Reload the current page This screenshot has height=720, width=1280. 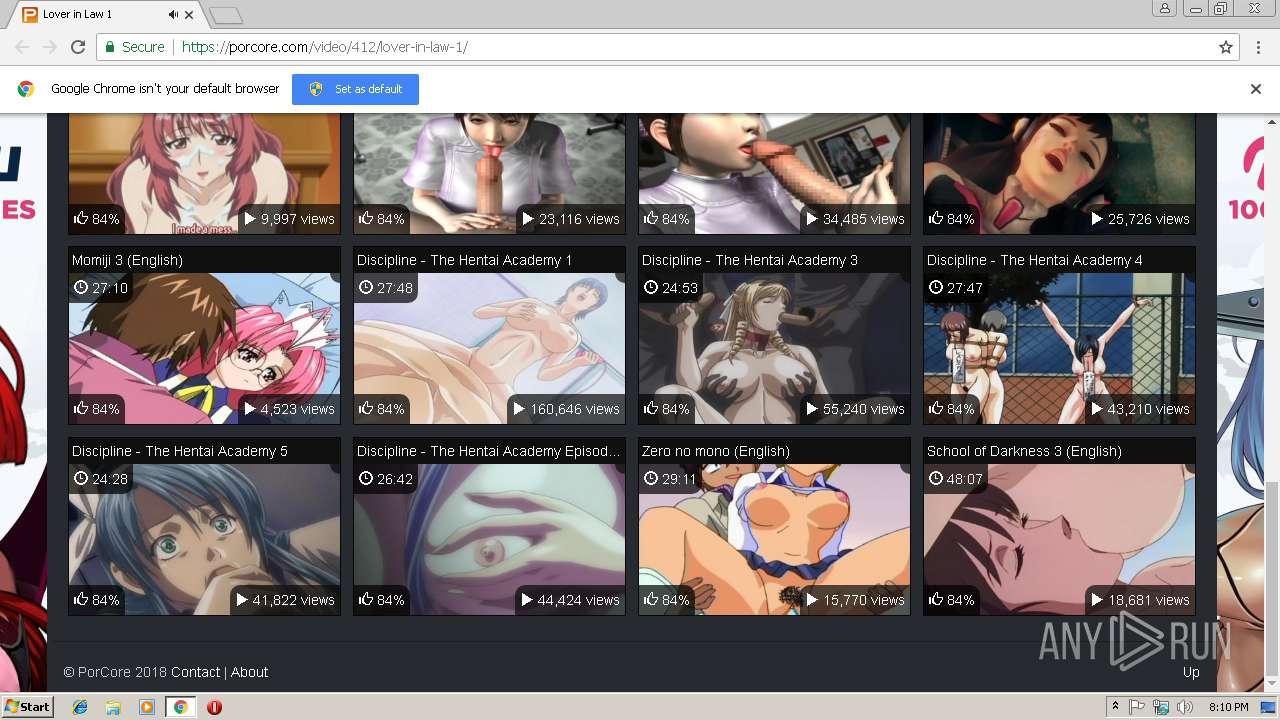pyautogui.click(x=78, y=47)
